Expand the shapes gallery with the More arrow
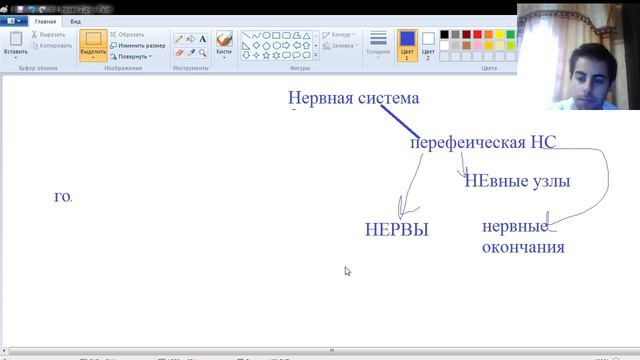Screen dimensions: 640x360 [x=316, y=55]
